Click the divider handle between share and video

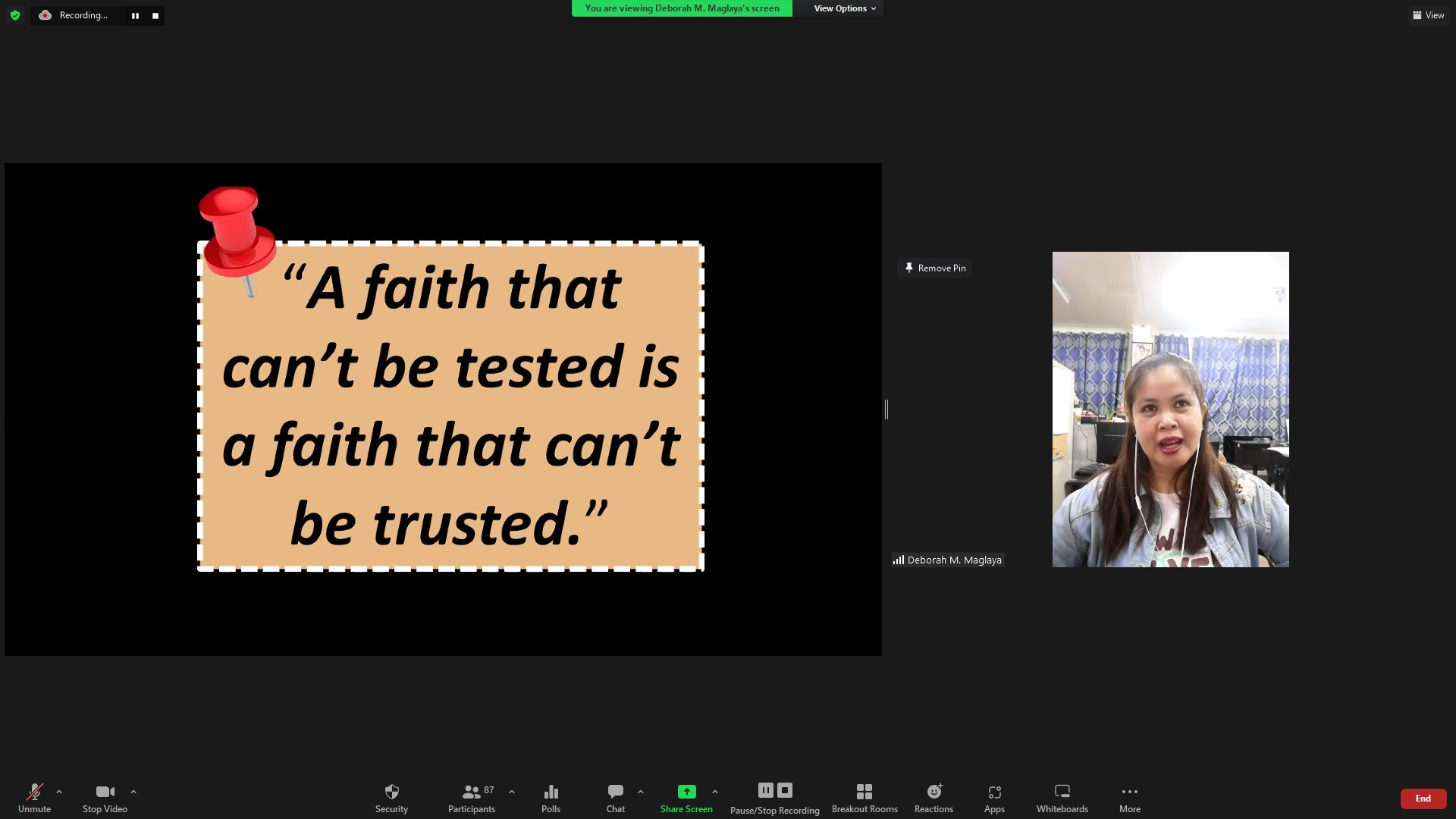[886, 409]
